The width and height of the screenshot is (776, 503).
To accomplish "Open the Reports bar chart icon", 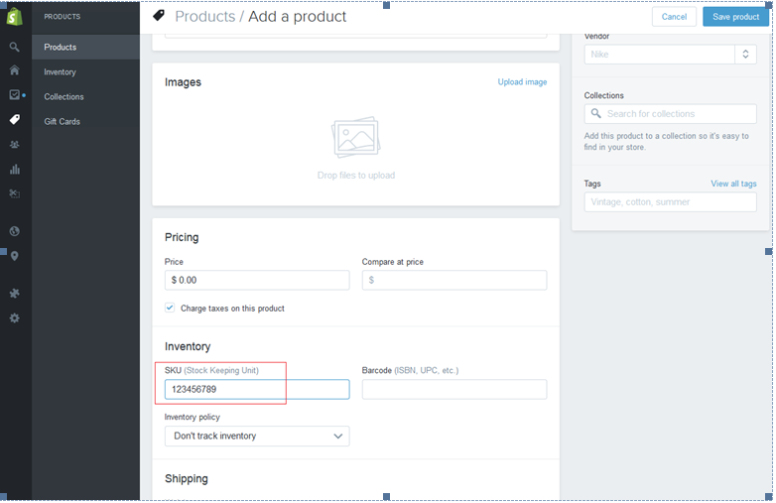I will 14,169.
